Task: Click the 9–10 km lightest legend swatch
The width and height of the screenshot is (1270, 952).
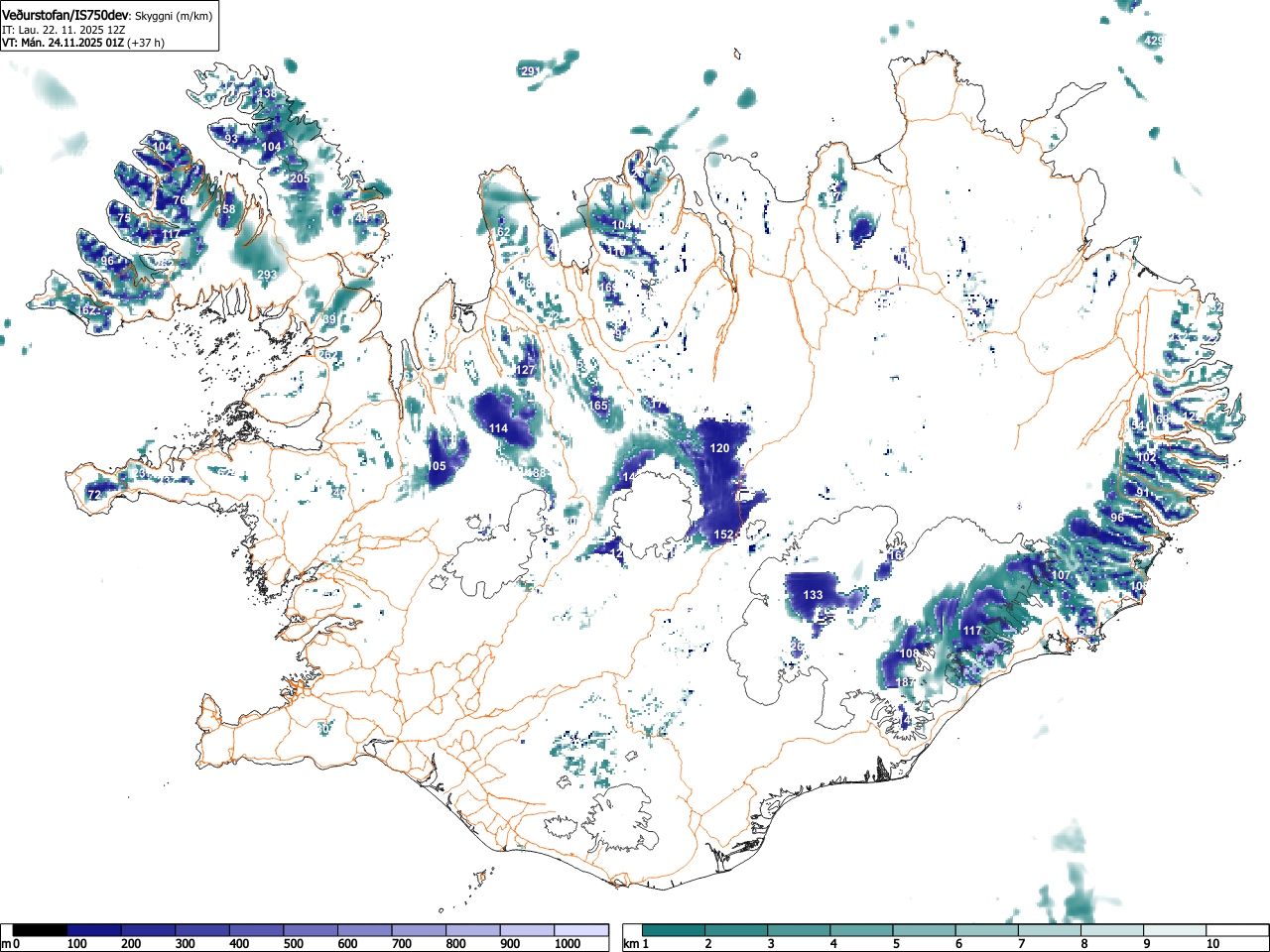Action: point(1176,930)
